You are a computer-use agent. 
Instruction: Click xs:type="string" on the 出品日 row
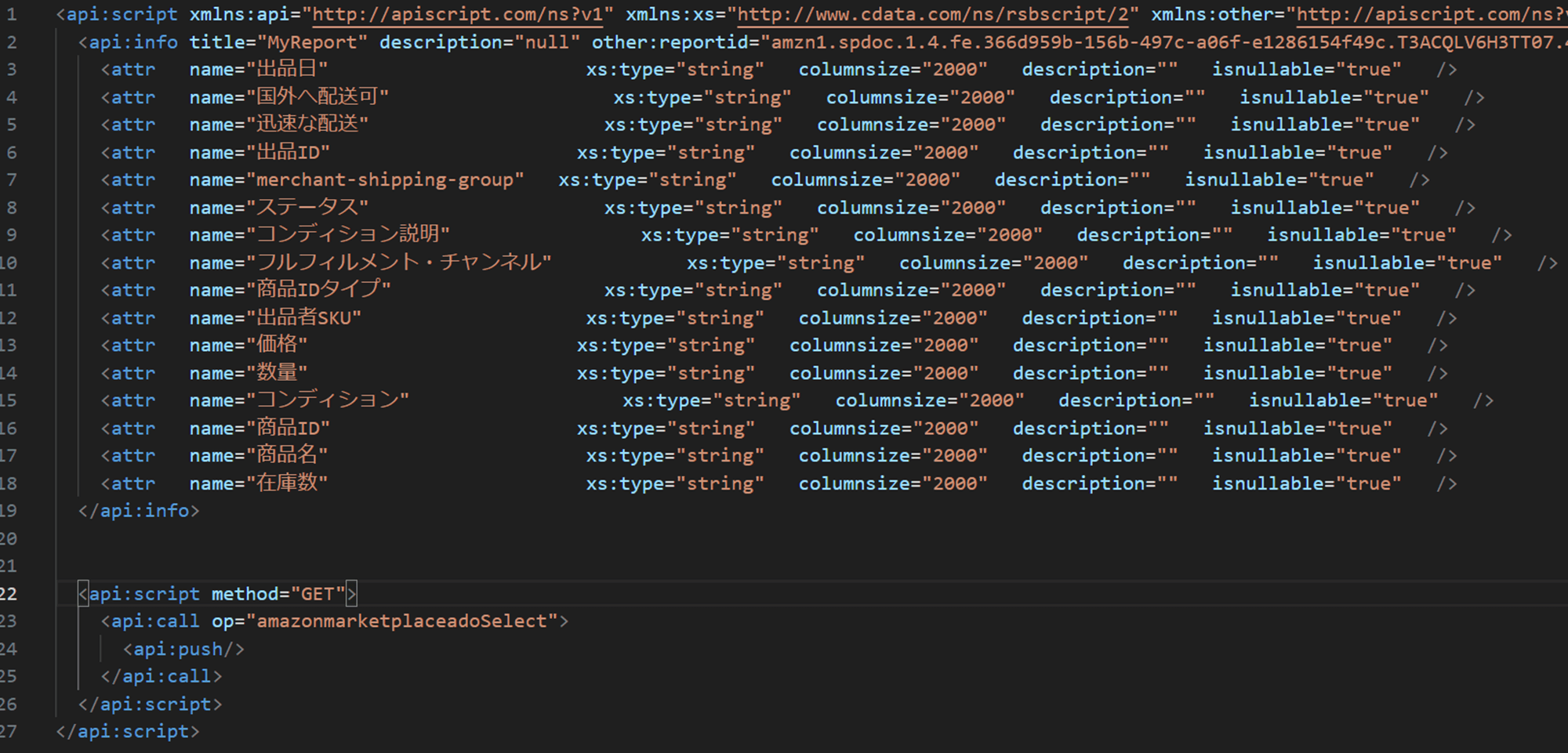pyautogui.click(x=675, y=70)
